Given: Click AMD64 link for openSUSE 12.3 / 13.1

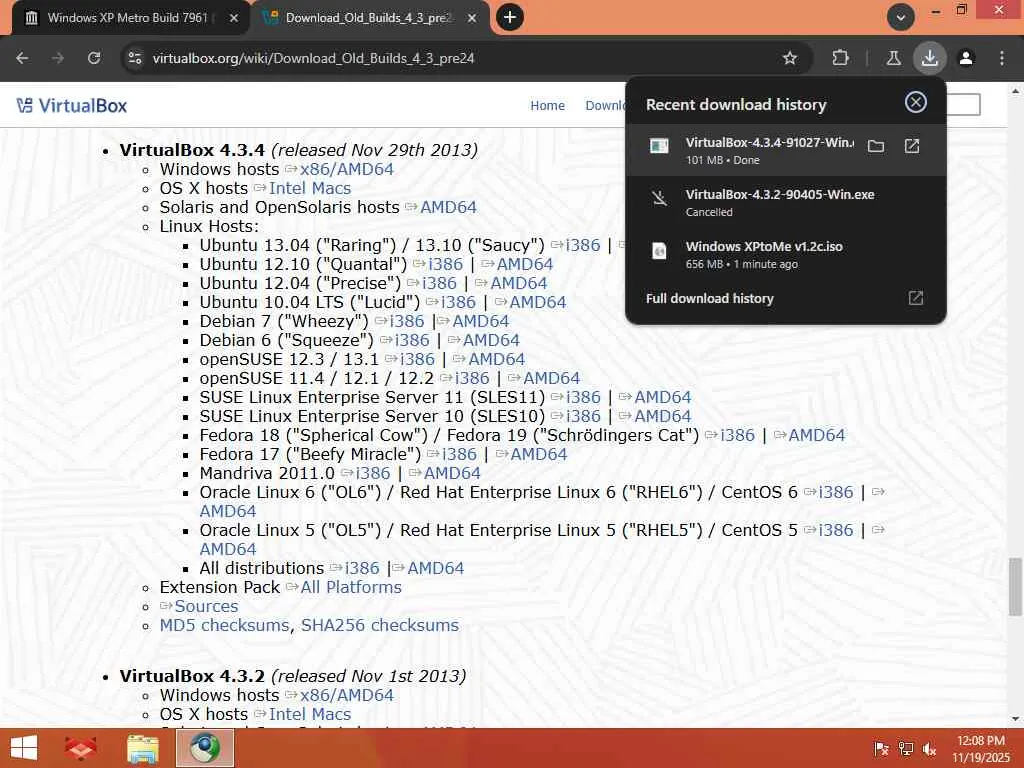Looking at the screenshot, I should (496, 359).
